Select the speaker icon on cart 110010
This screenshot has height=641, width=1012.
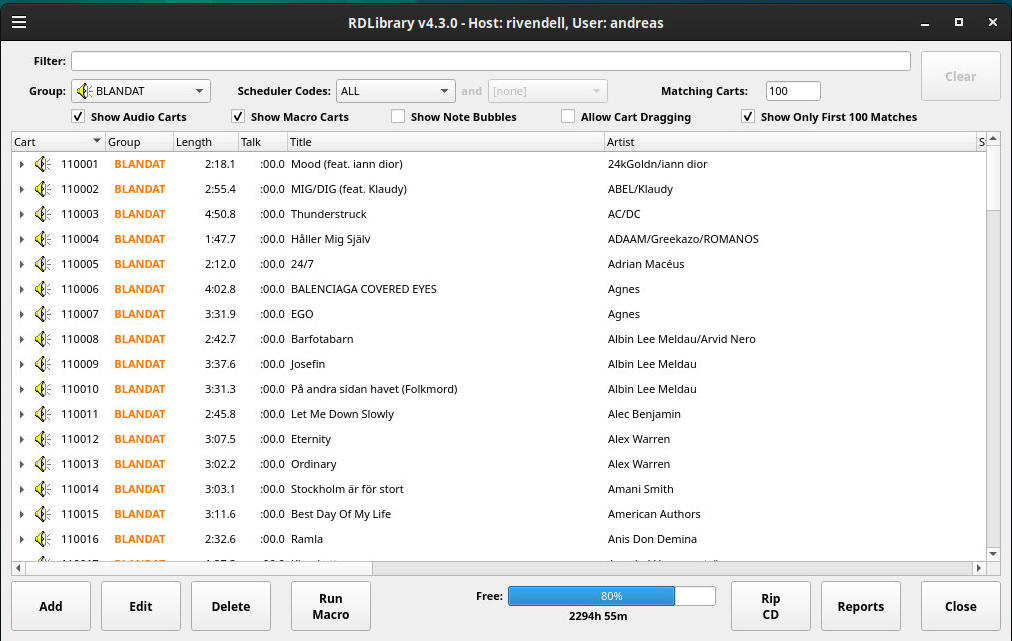(x=43, y=389)
